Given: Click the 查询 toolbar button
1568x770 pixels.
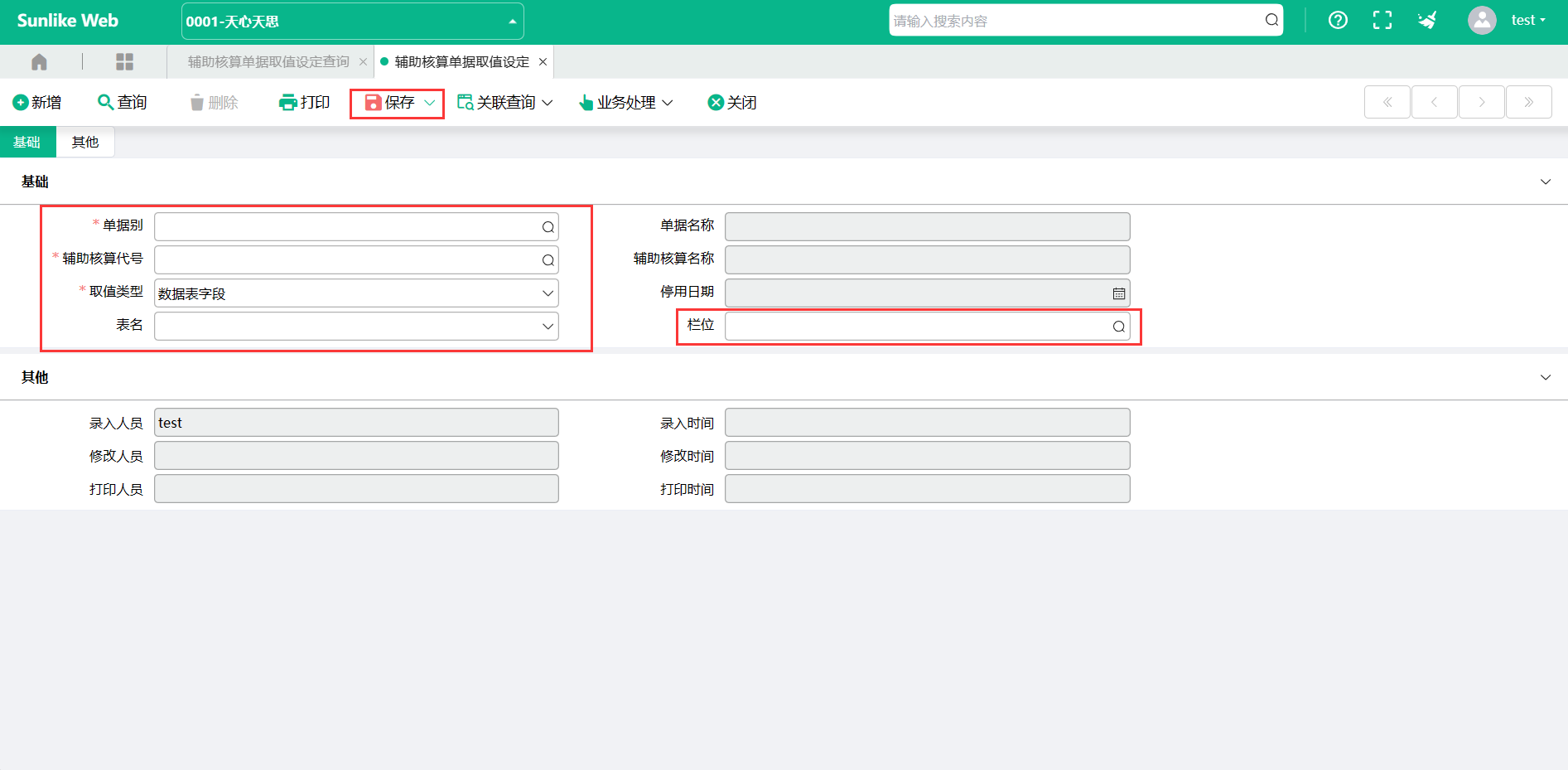Looking at the screenshot, I should tap(123, 102).
